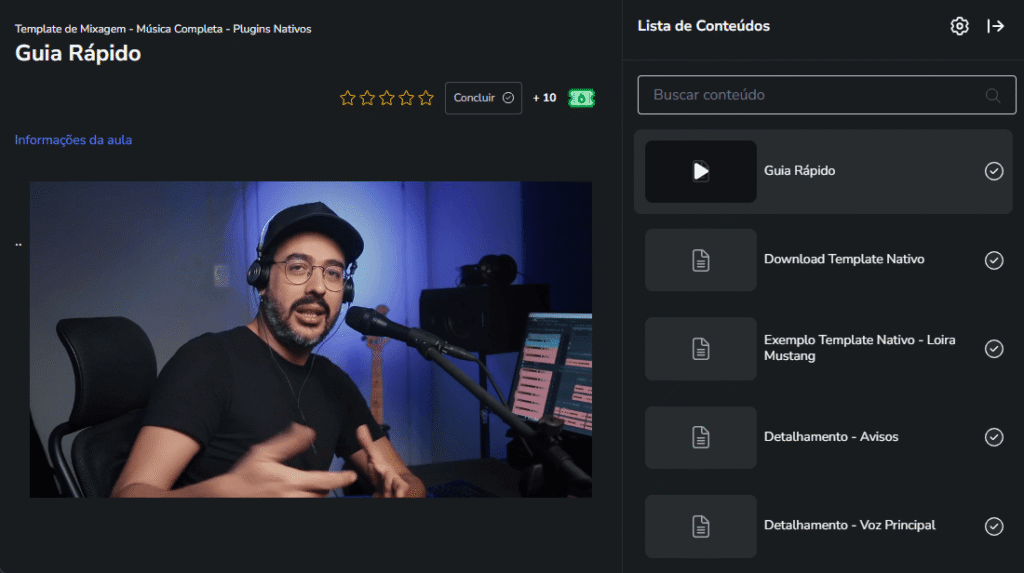Screen dimensions: 1024x573
Task: Select Detalhamento - Avisos title text
Action: (x=831, y=436)
